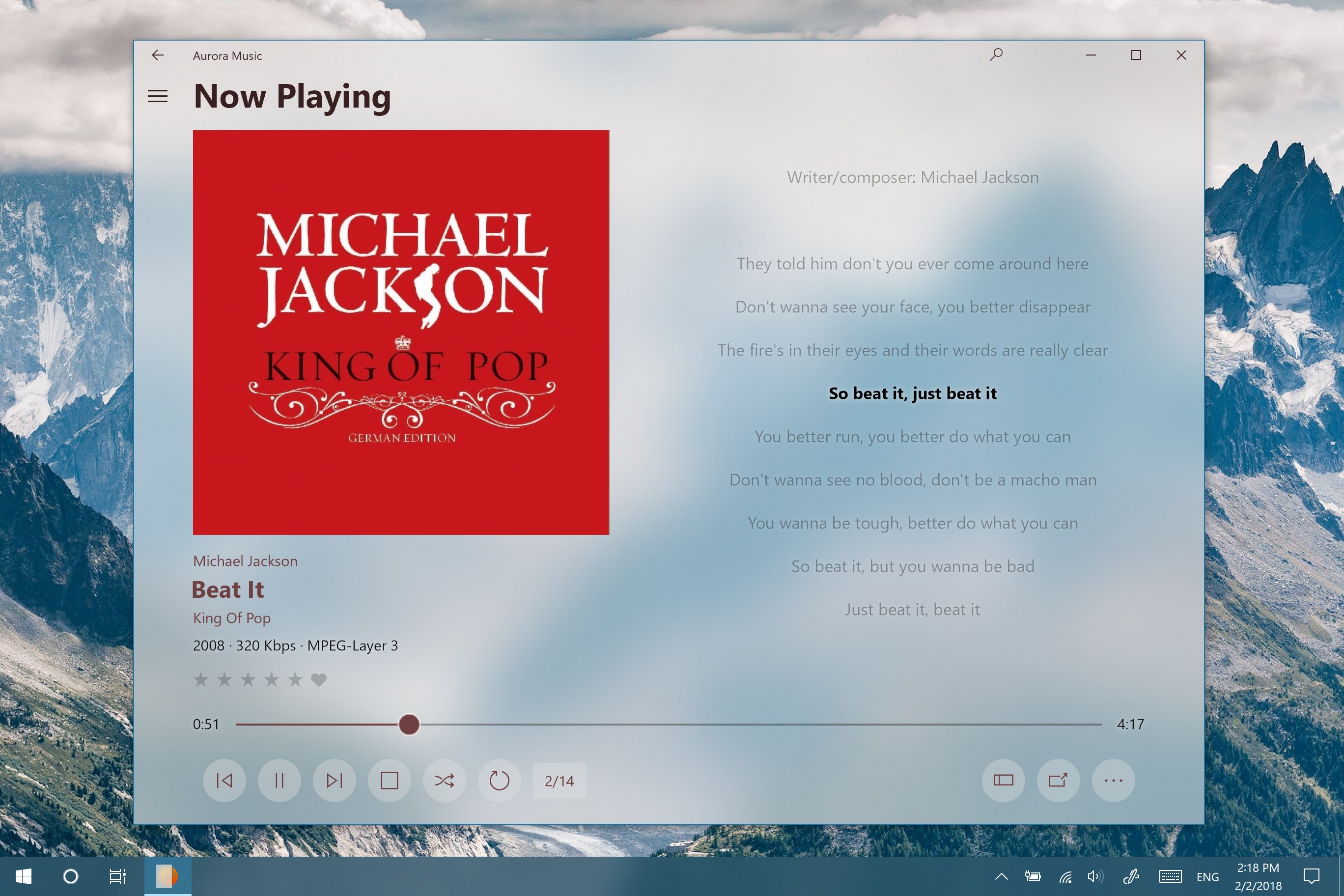
Task: Jump to lyric 'Just beat it, beat it'
Action: (913, 610)
